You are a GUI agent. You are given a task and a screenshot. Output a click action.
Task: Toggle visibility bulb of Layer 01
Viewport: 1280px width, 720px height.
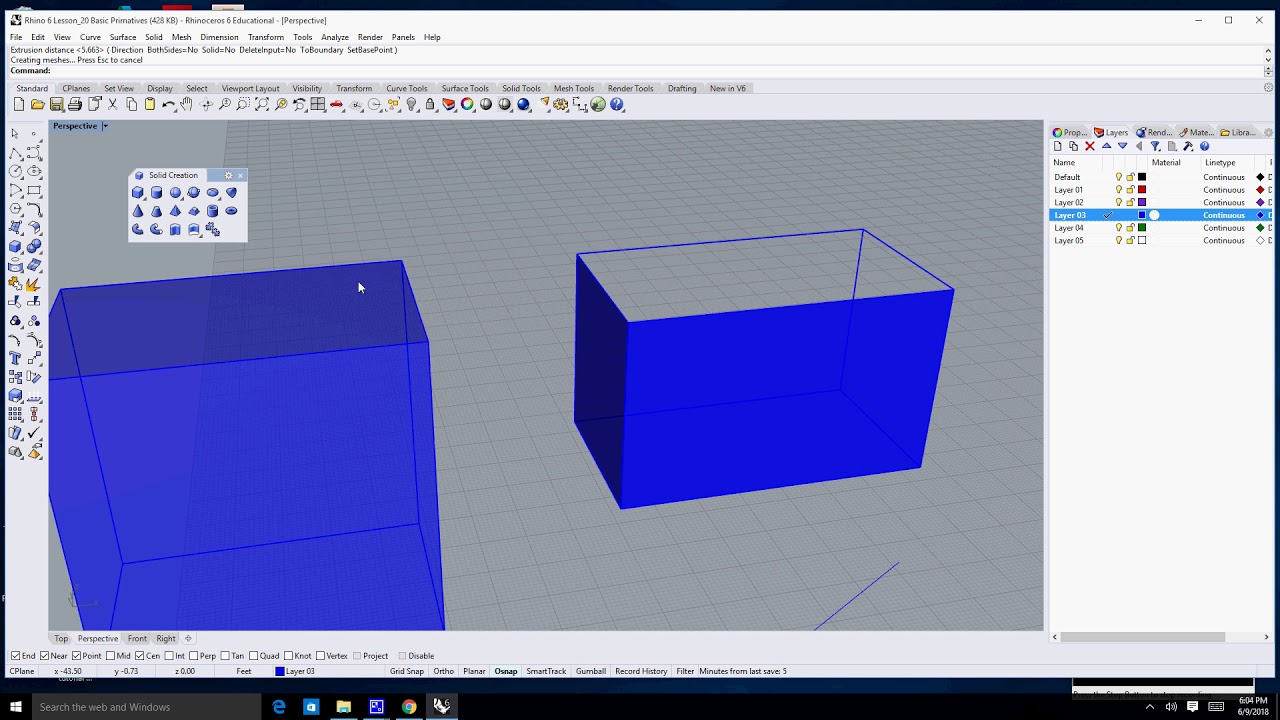tap(1119, 190)
